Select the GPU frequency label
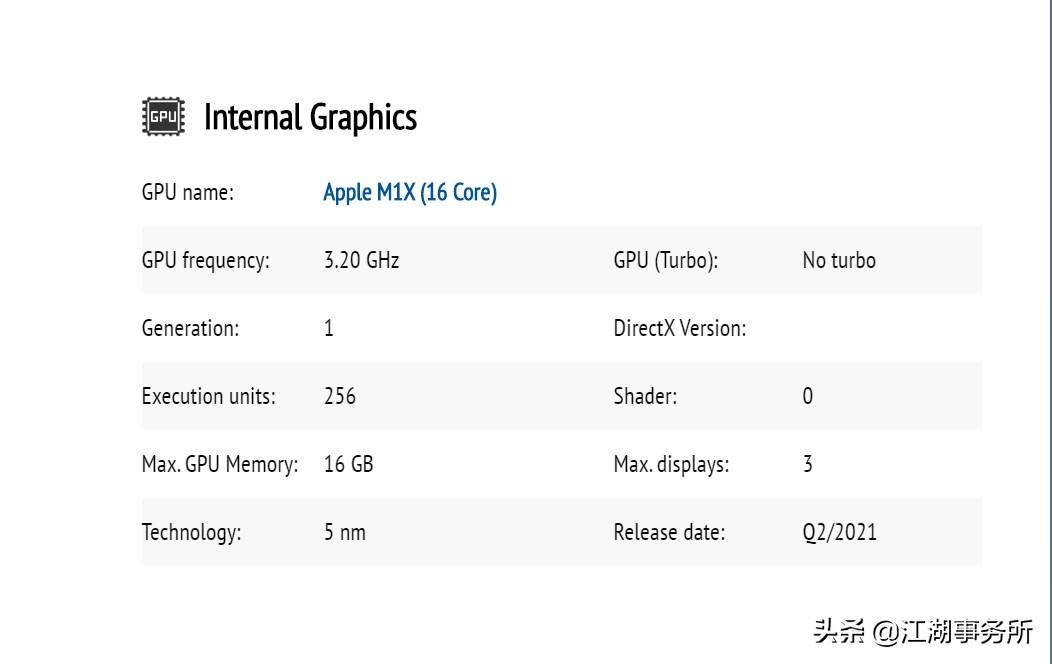The height and width of the screenshot is (664, 1052). (x=205, y=260)
